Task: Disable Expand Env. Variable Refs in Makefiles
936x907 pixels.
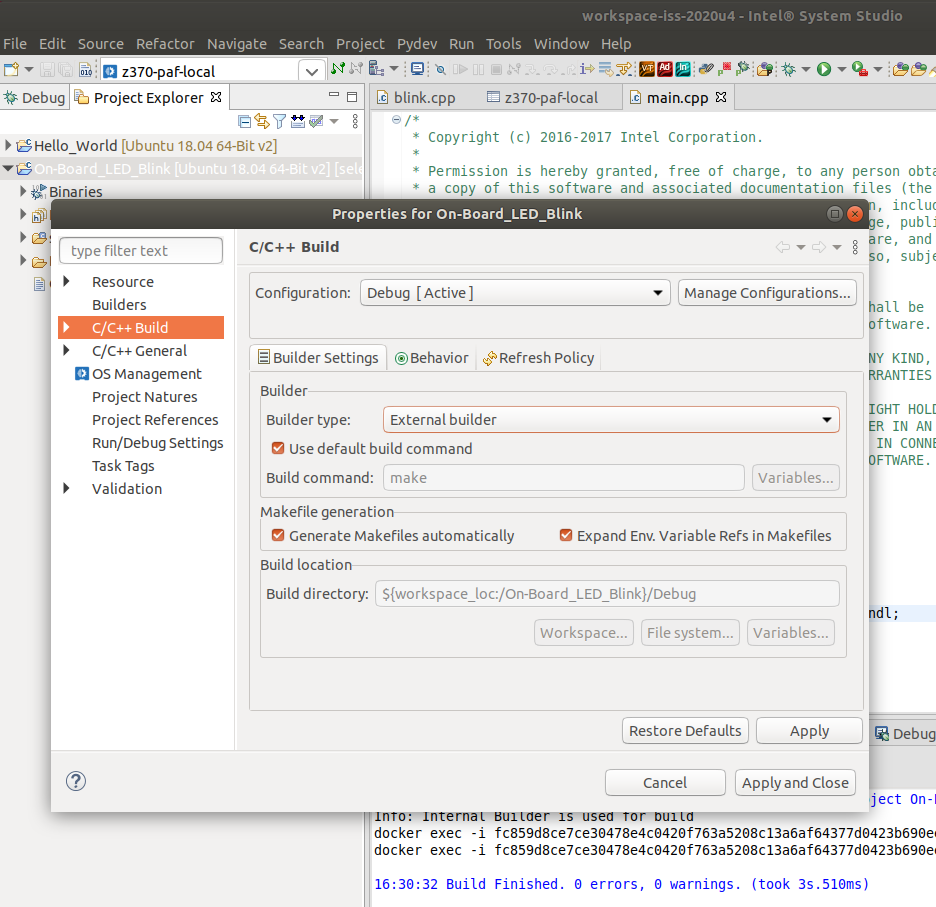Action: click(x=566, y=536)
